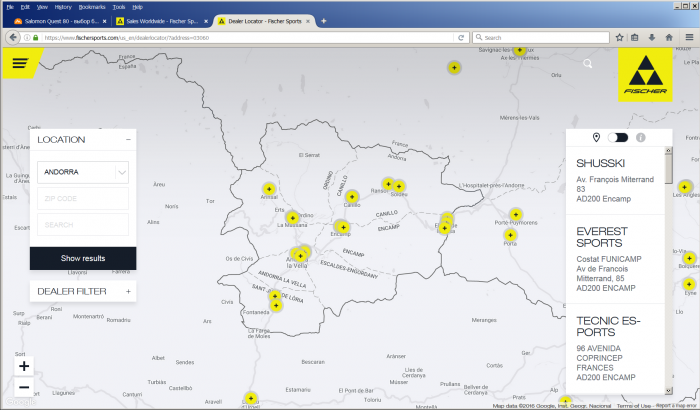The height and width of the screenshot is (410, 700).
Task: Open the yellow hamburger menu on the page
Action: tap(21, 63)
